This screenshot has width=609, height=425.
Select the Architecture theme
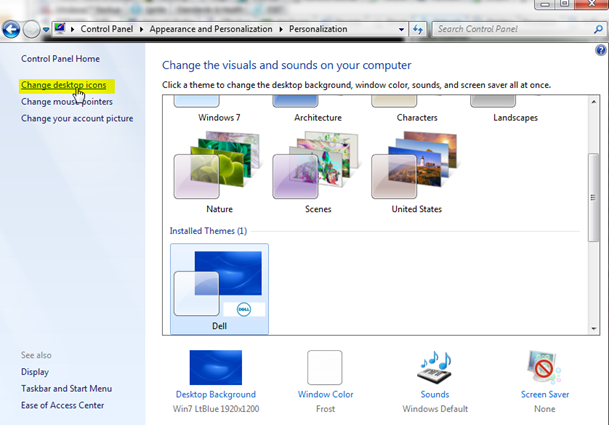(x=318, y=110)
